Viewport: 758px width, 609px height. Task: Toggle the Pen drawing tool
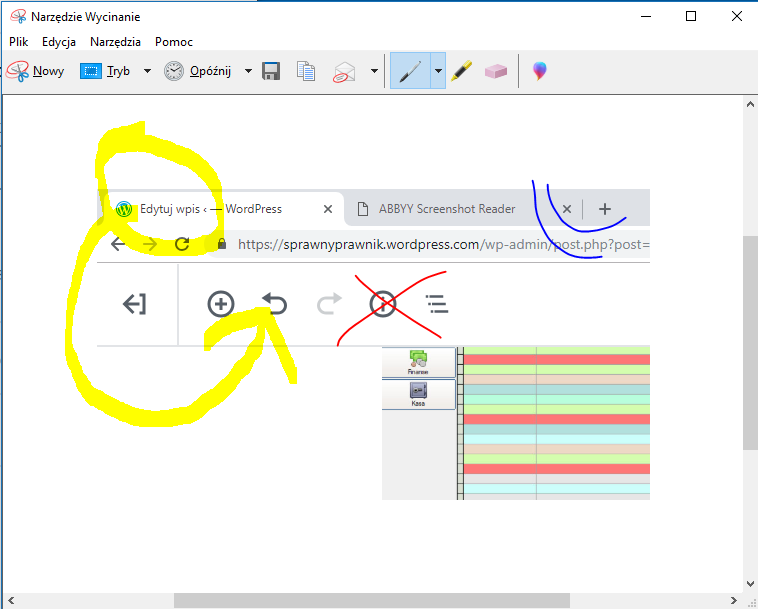tap(410, 71)
